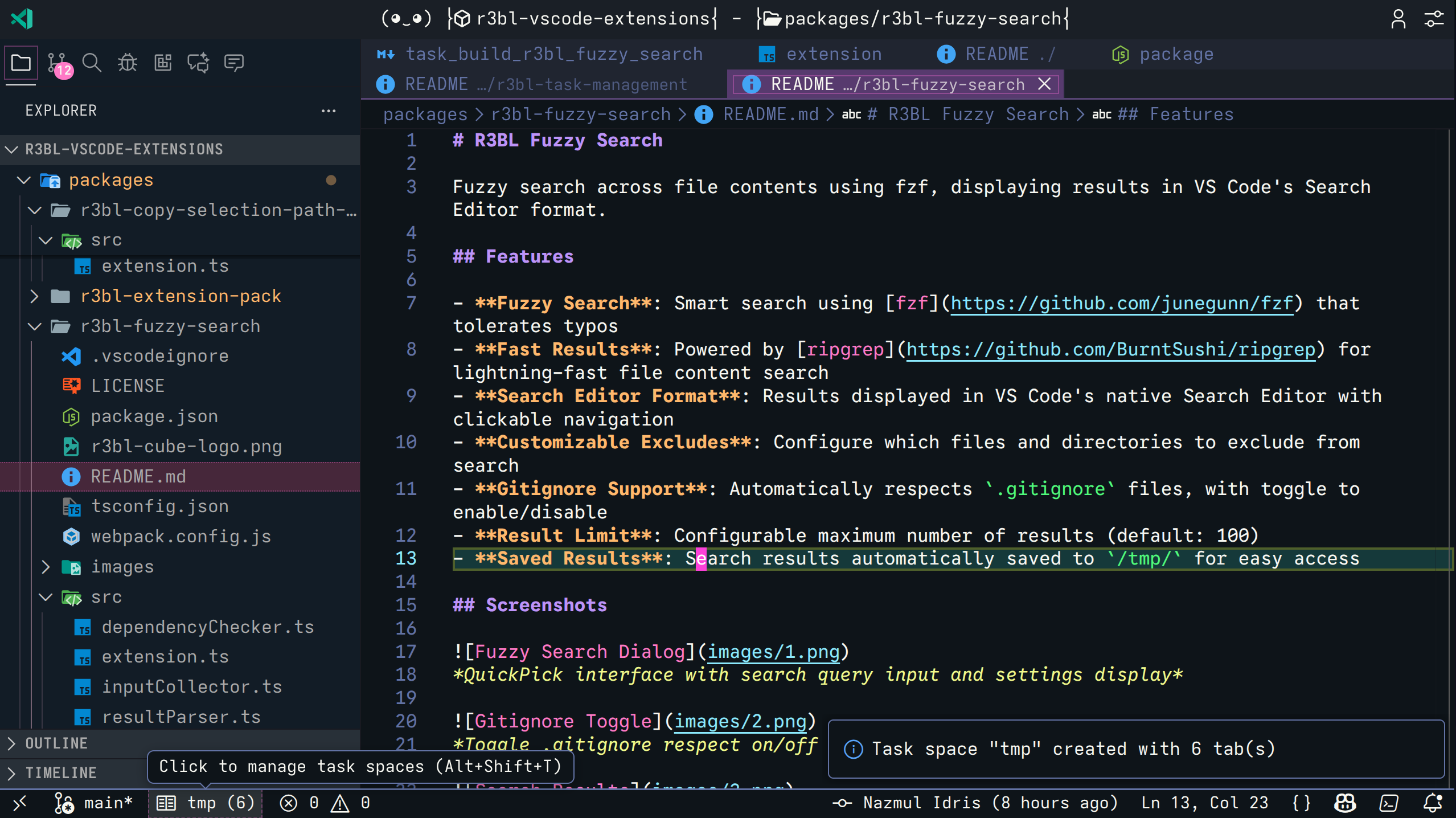Viewport: 1456px width, 818px height.
Task: Click the Copilot icon in status bar
Action: click(x=1345, y=803)
